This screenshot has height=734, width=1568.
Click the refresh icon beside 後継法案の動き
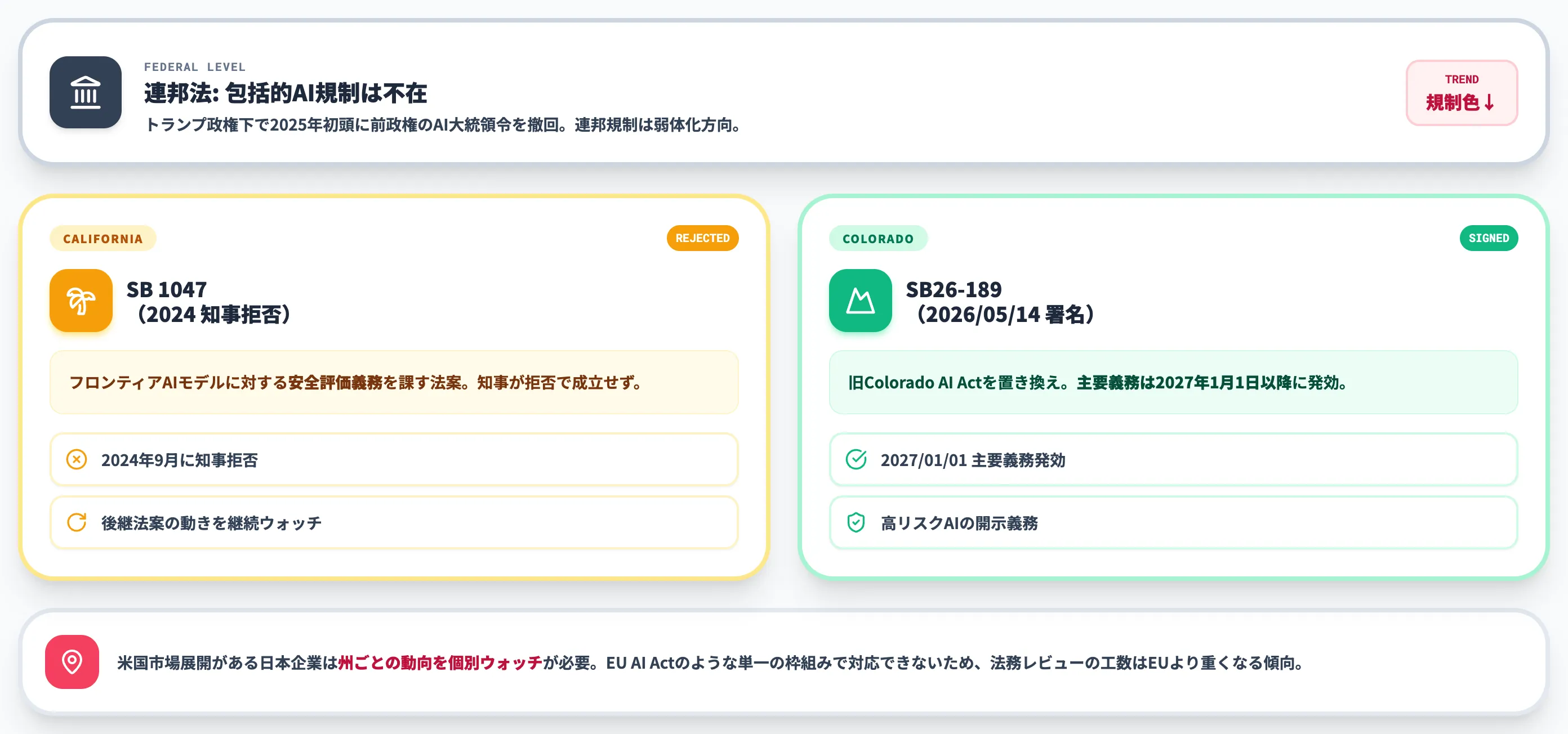(x=77, y=522)
